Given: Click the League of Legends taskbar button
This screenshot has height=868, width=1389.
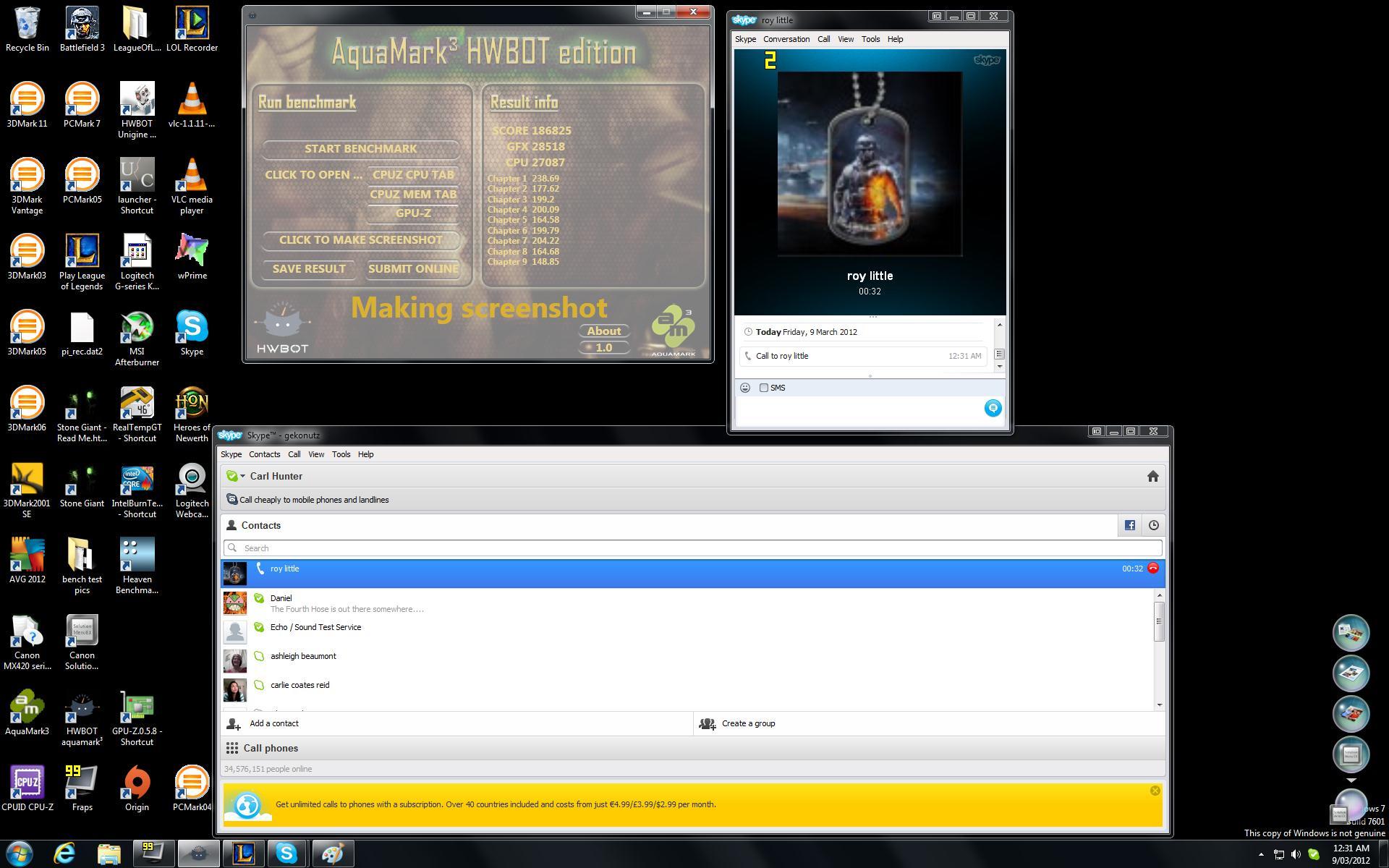Looking at the screenshot, I should [243, 854].
